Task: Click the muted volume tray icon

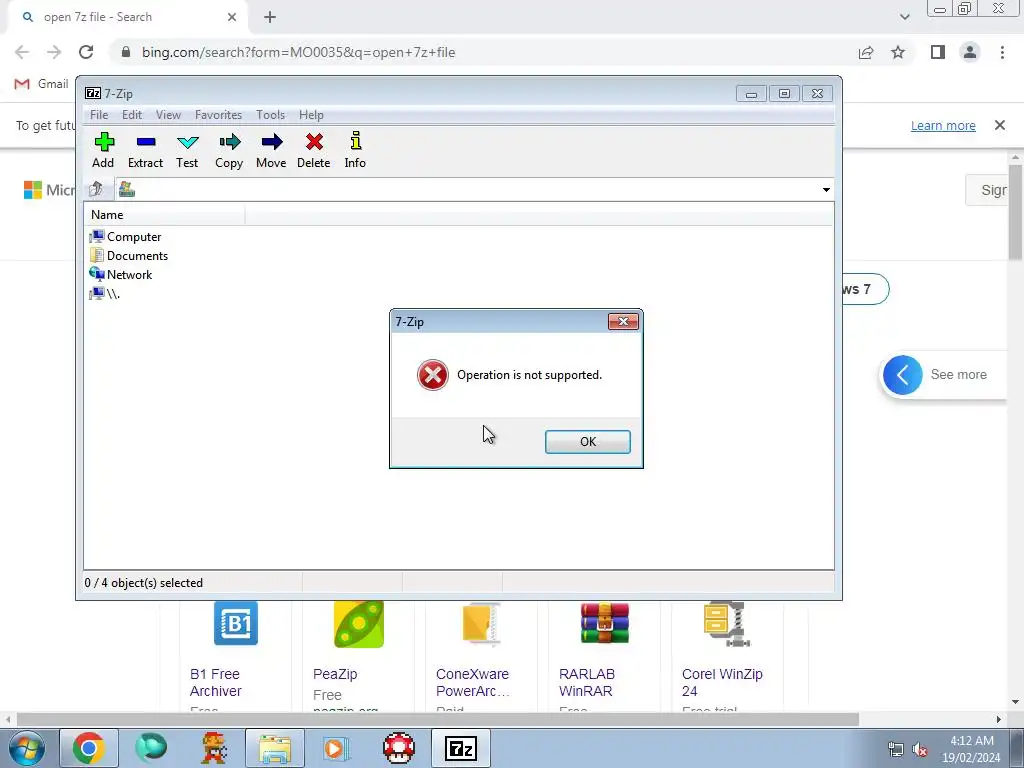Action: click(x=920, y=750)
